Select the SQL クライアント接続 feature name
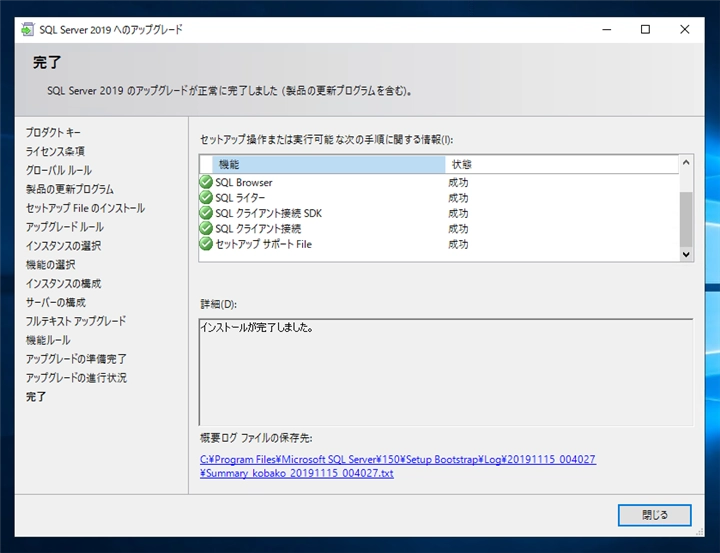The width and height of the screenshot is (720, 553). [258, 229]
